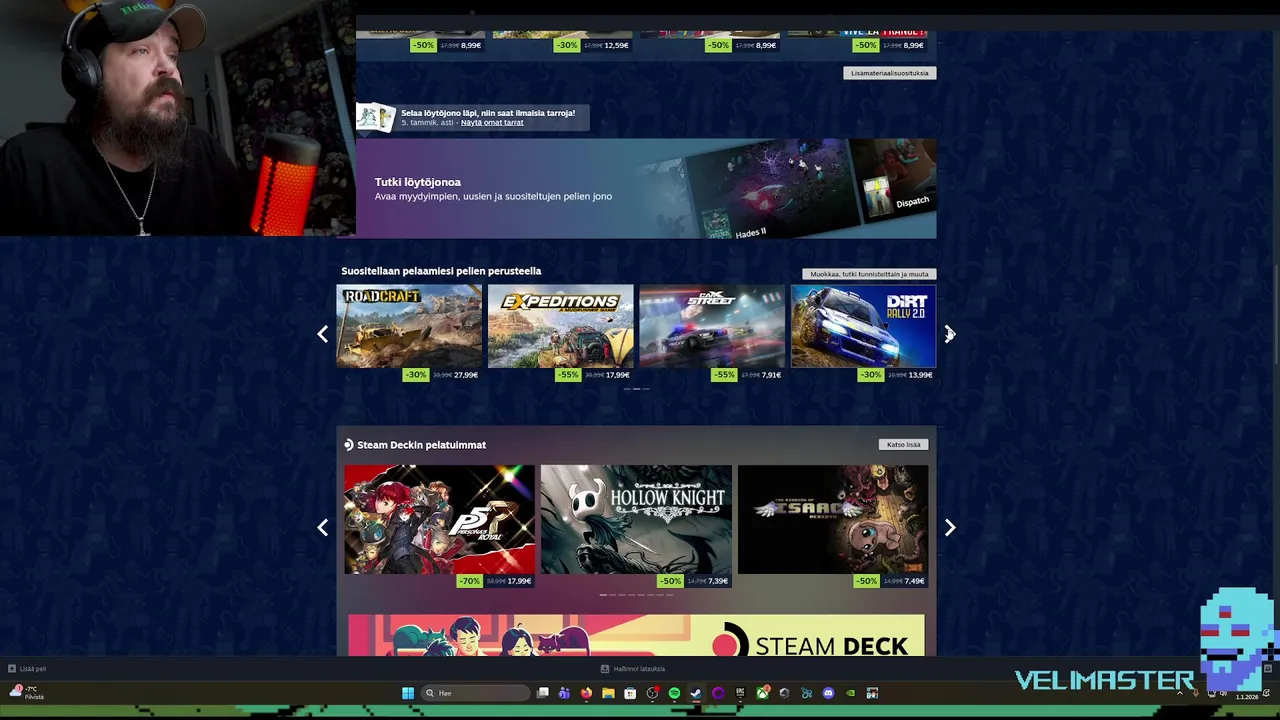Open Microsoft Store from the taskbar
Screen dimensions: 1280x720
tap(630, 693)
